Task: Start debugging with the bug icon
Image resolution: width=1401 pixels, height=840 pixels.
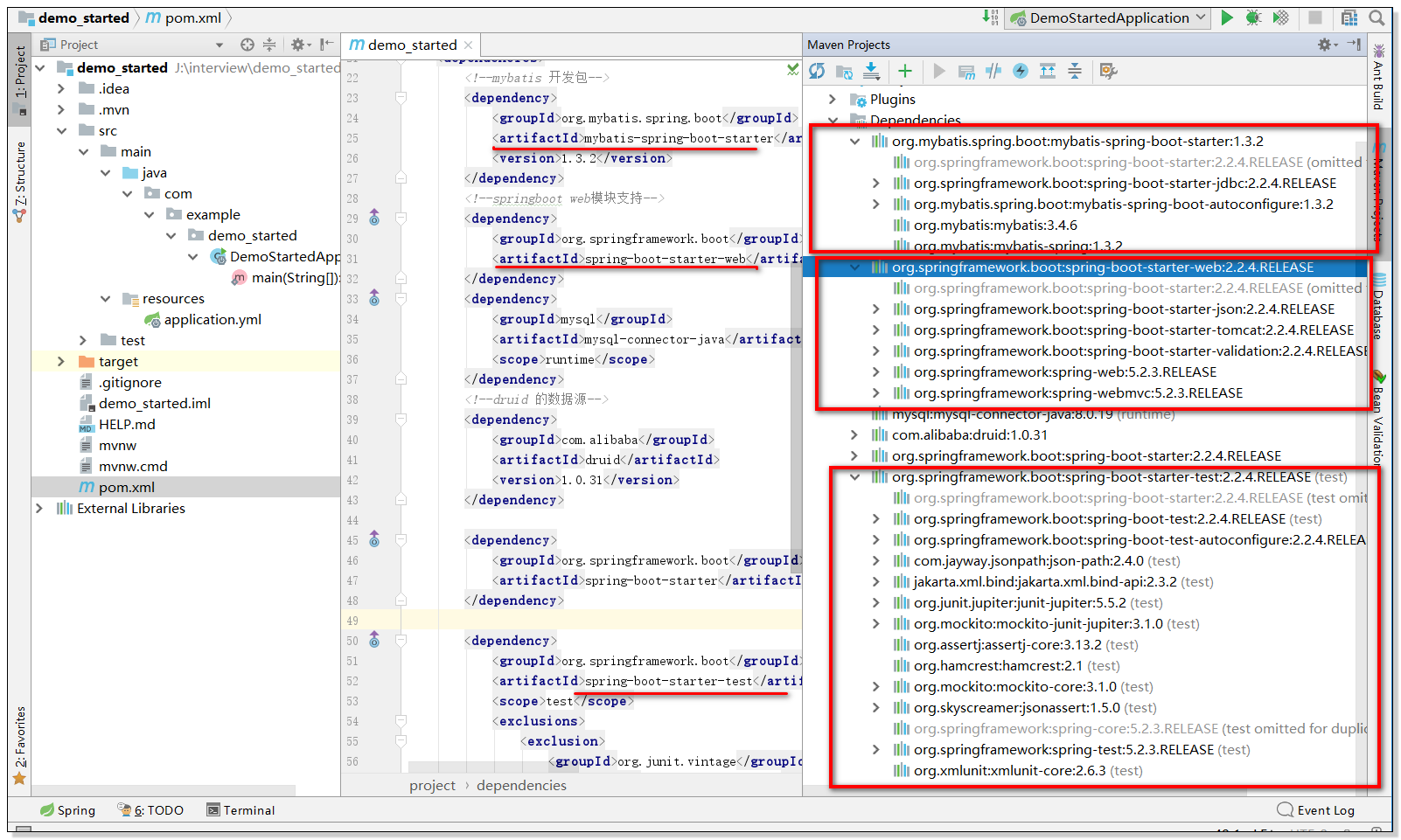Action: click(1253, 17)
